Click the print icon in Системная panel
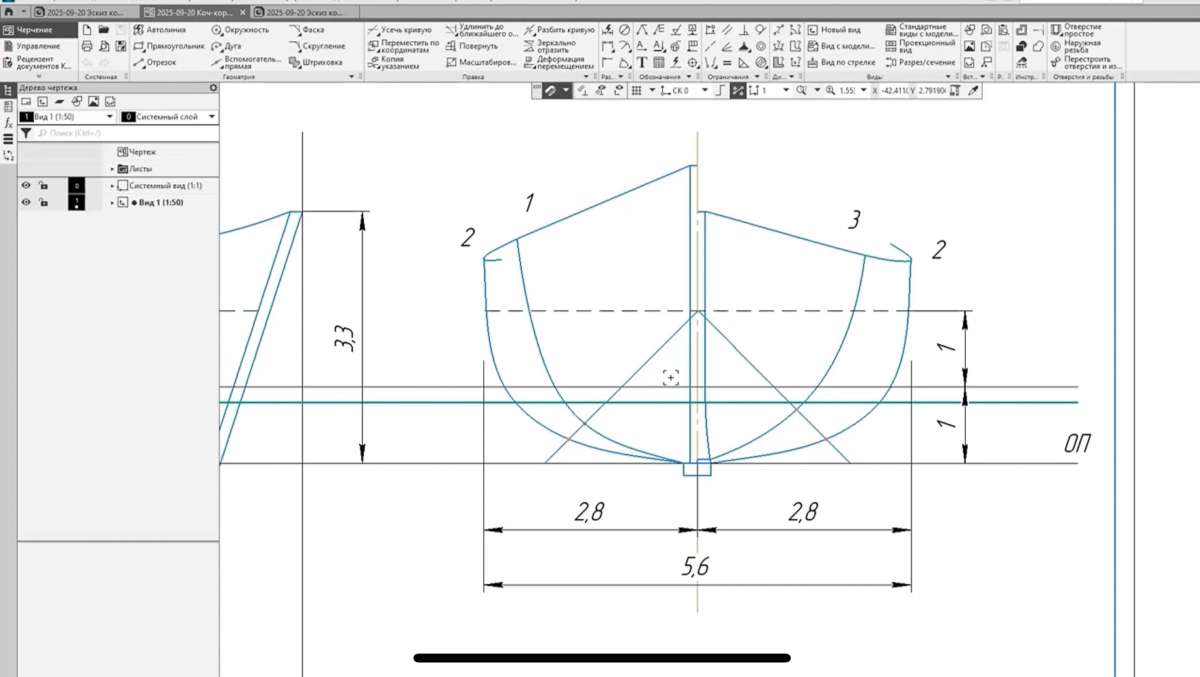Viewport: 1200px width, 677px height. click(87, 46)
